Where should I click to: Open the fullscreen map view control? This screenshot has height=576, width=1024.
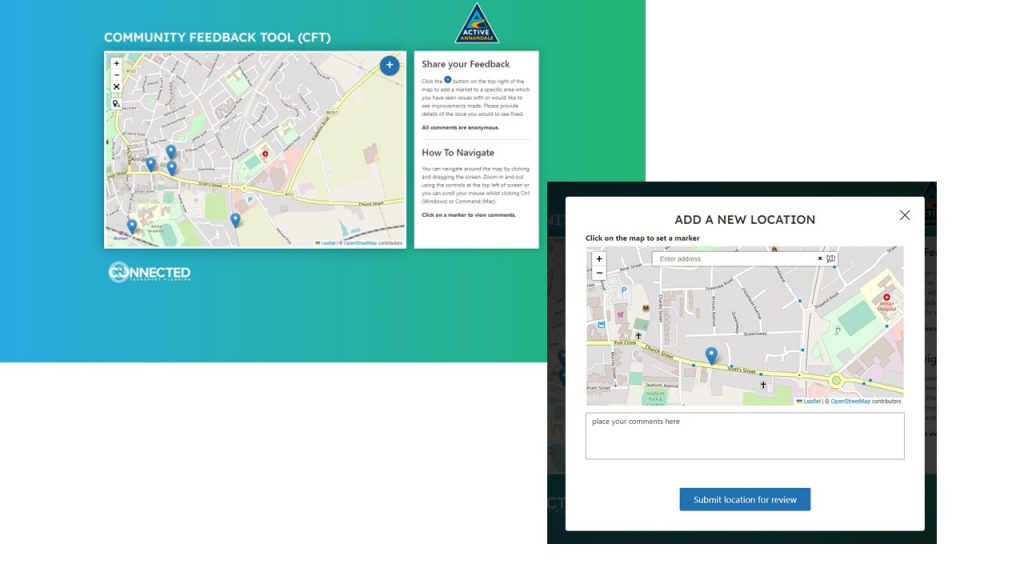pos(116,87)
